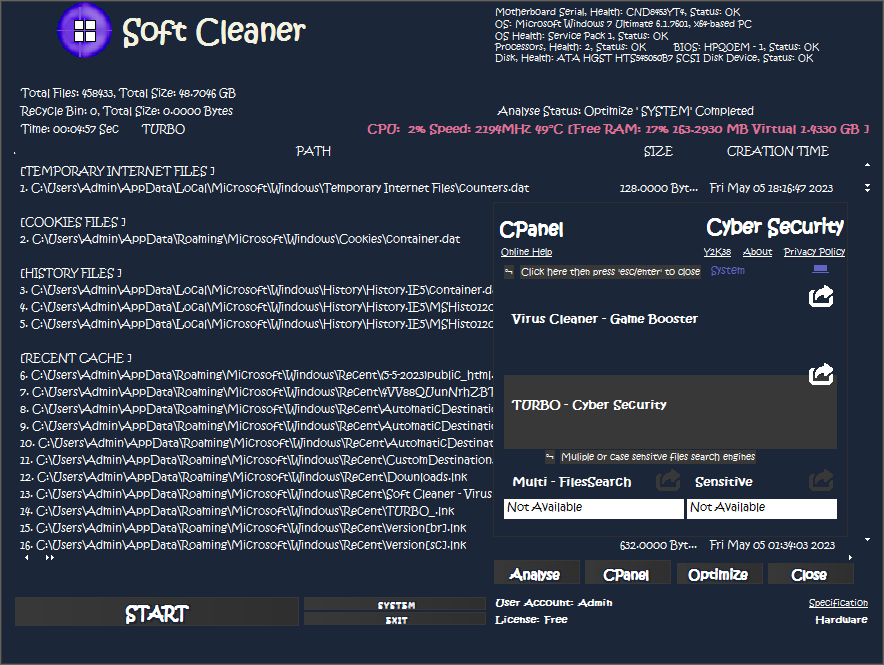Click the TURBO label beside Time
Screen dimensions: 884x665
pos(163,129)
